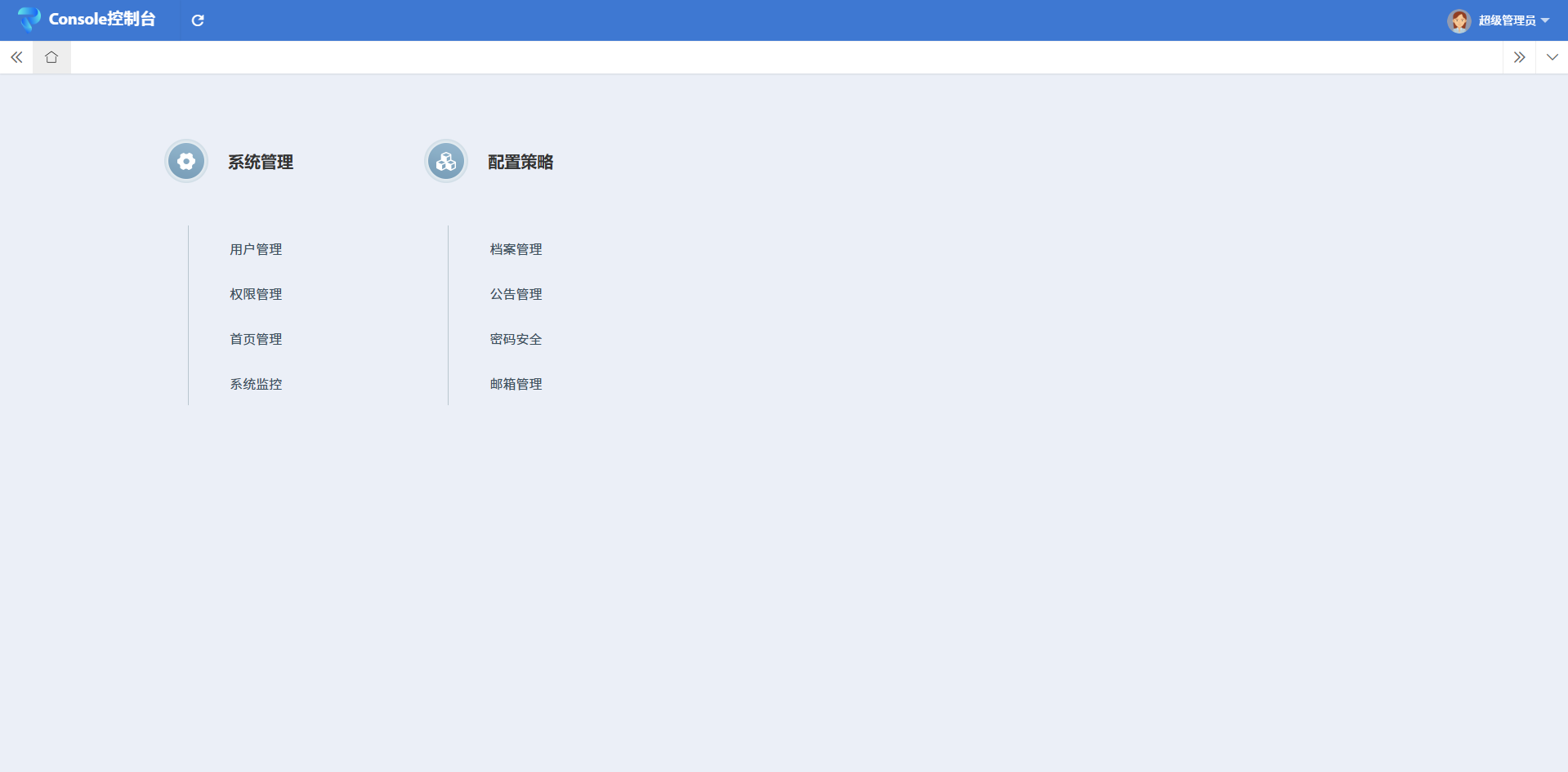Click the 配置策略 cubes icon

[446, 161]
